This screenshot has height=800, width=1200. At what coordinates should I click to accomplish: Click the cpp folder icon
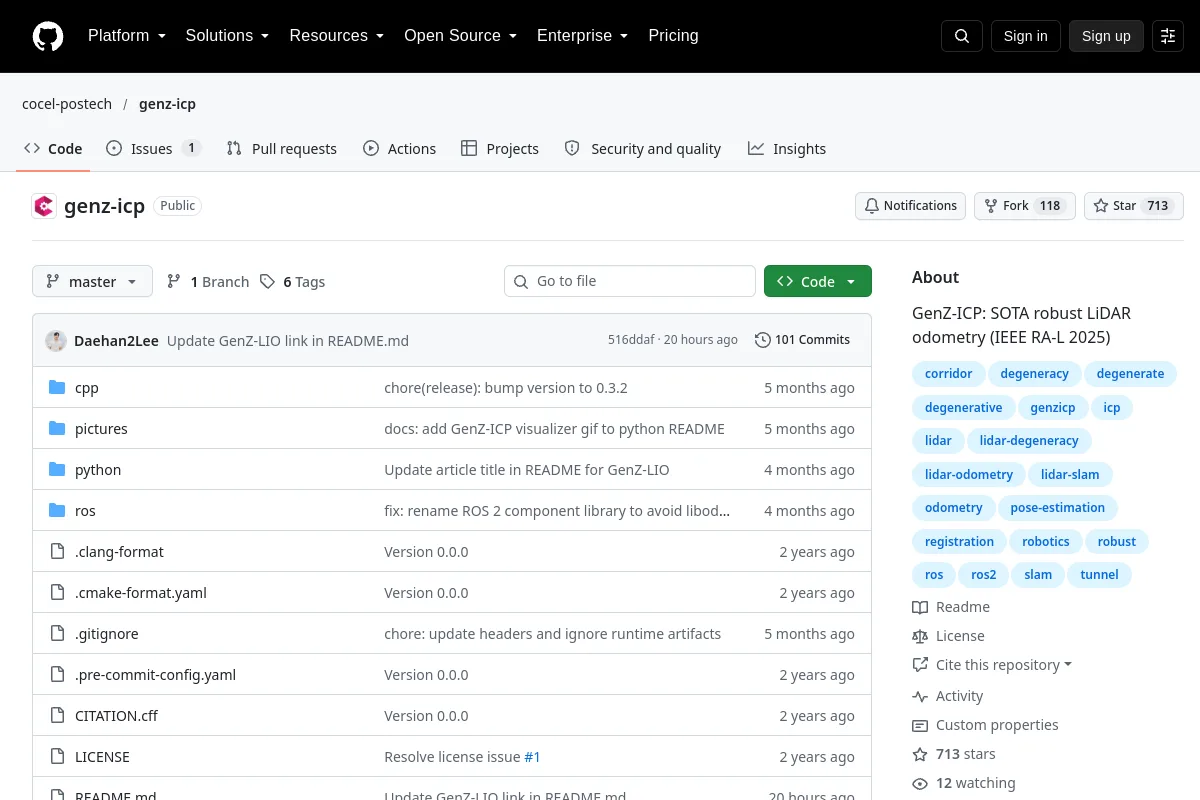coord(57,388)
